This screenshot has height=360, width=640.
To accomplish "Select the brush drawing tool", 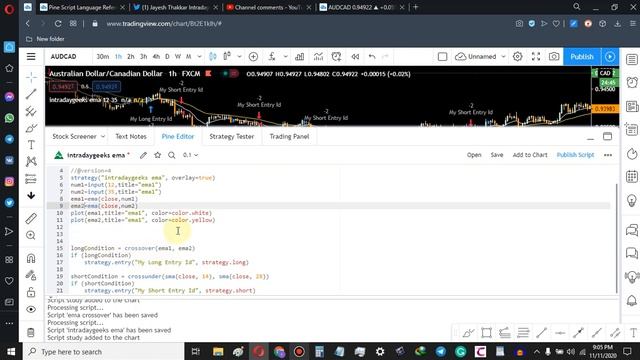I will pyautogui.click(x=31, y=128).
